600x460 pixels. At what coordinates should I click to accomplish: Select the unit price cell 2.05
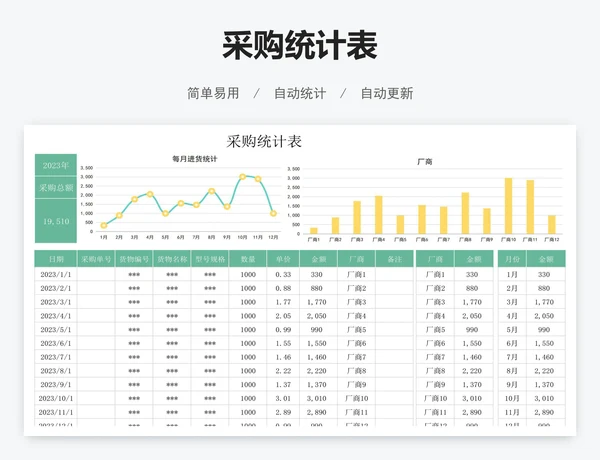click(x=283, y=316)
